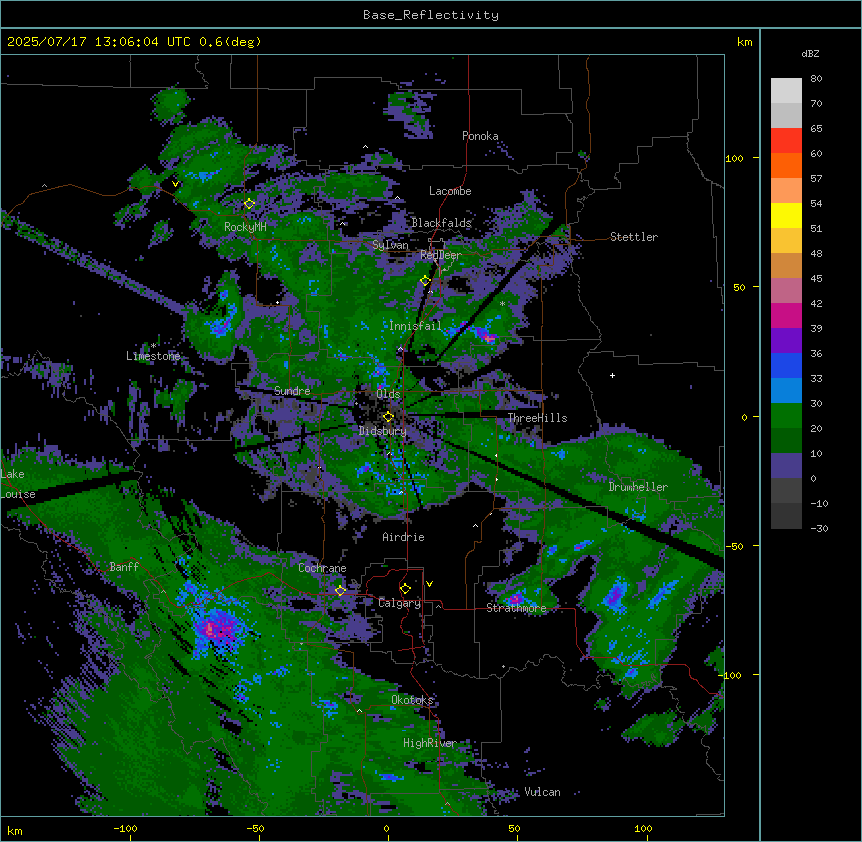Click the yellow diamond marker above Calgary

click(x=405, y=588)
